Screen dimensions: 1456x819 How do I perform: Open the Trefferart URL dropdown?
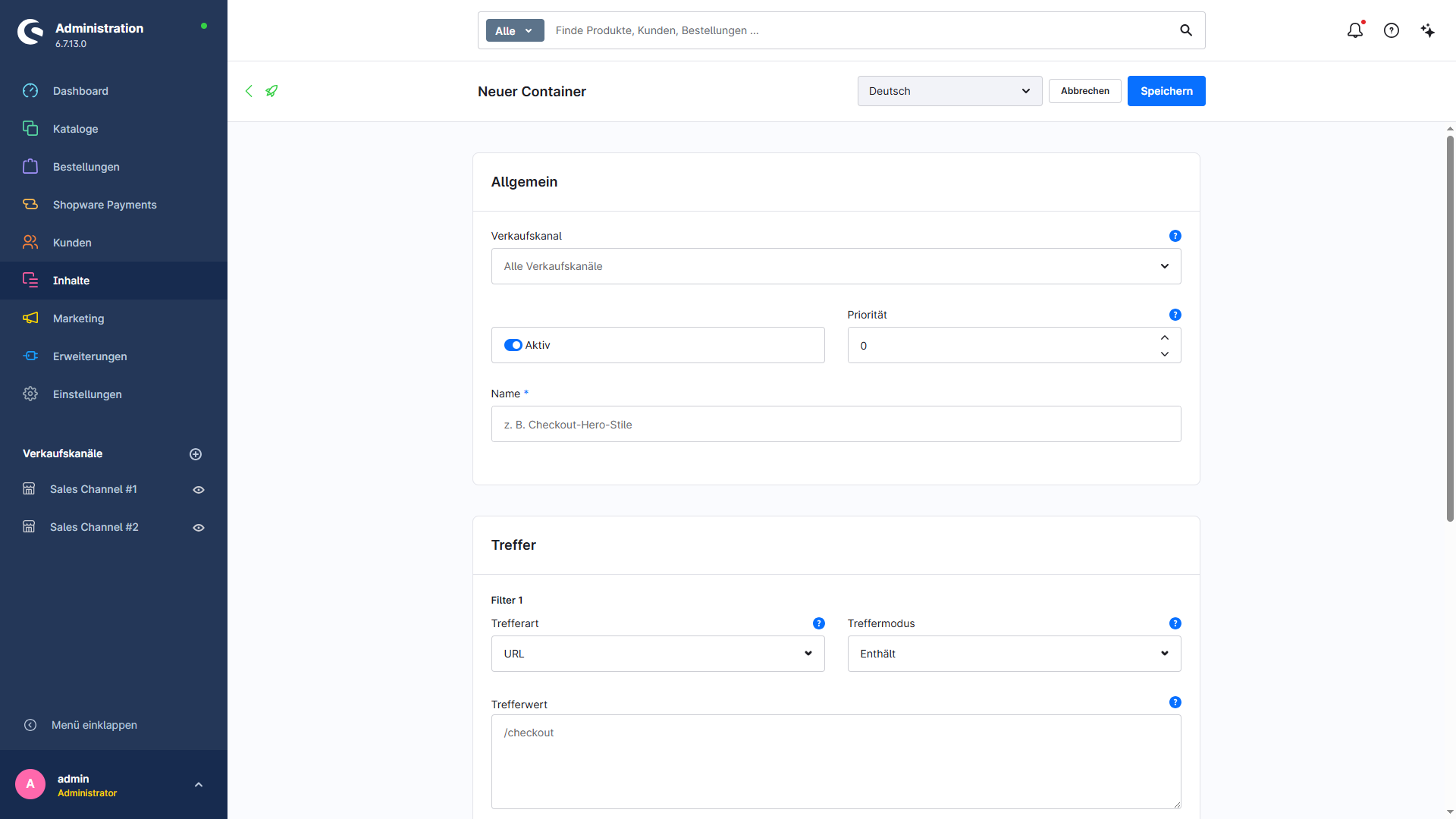point(657,654)
